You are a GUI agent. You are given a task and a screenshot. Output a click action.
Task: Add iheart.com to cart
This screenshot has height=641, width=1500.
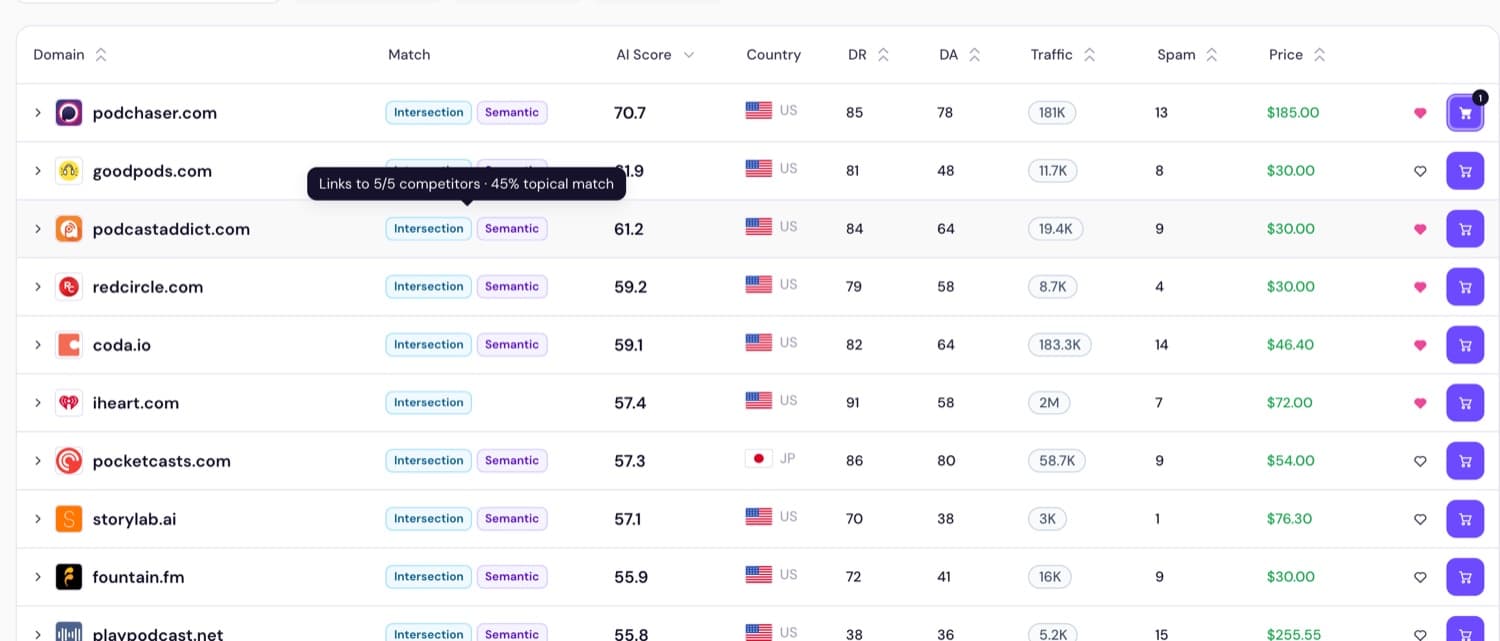1465,403
